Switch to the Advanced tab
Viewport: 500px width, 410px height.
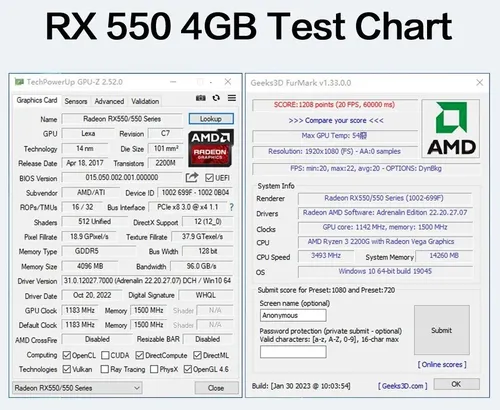109,101
